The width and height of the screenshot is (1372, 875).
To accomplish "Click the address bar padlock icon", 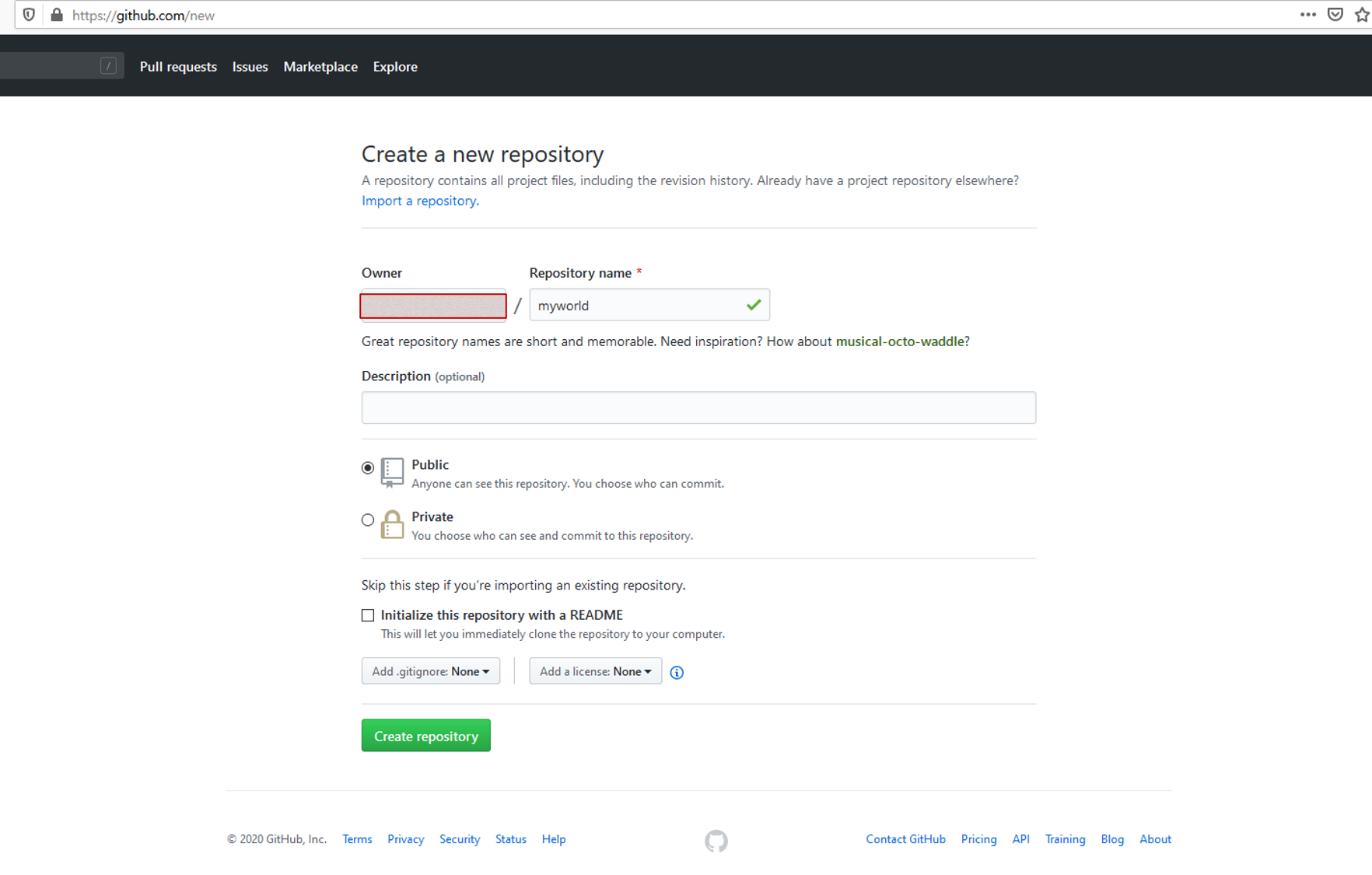I will click(x=57, y=15).
